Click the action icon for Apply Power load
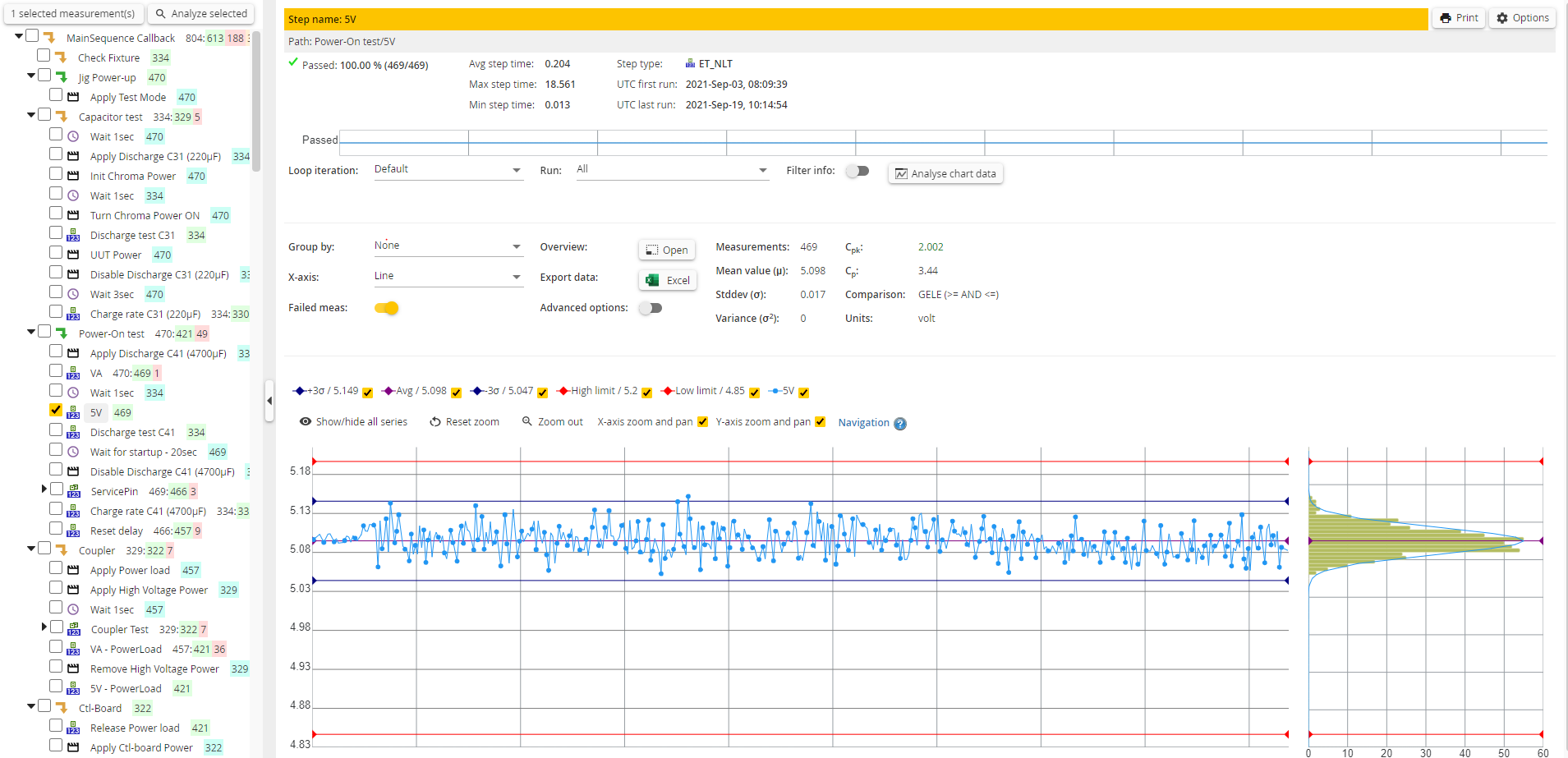 (x=73, y=571)
